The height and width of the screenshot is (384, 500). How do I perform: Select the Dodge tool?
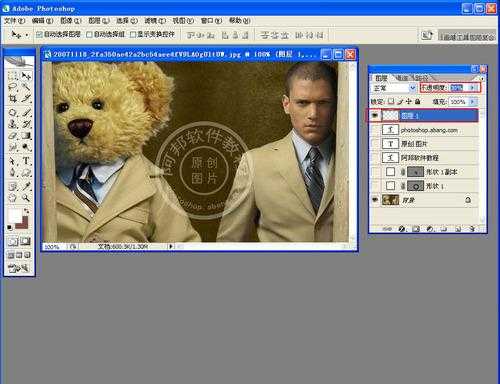pos(26,147)
